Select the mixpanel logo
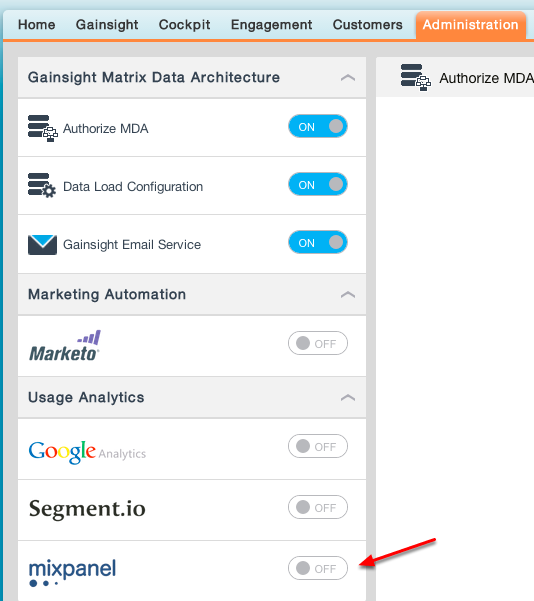This screenshot has height=601, width=534. (72, 572)
